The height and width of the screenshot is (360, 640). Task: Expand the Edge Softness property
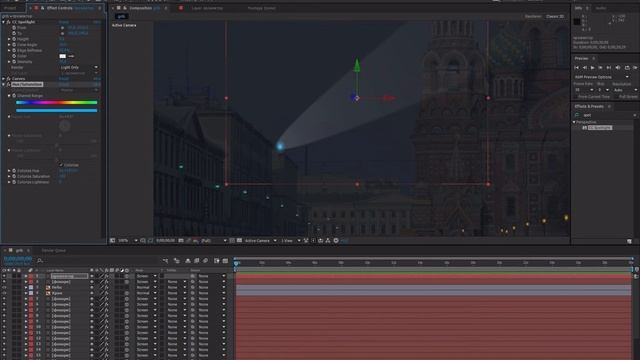[x=9, y=51]
